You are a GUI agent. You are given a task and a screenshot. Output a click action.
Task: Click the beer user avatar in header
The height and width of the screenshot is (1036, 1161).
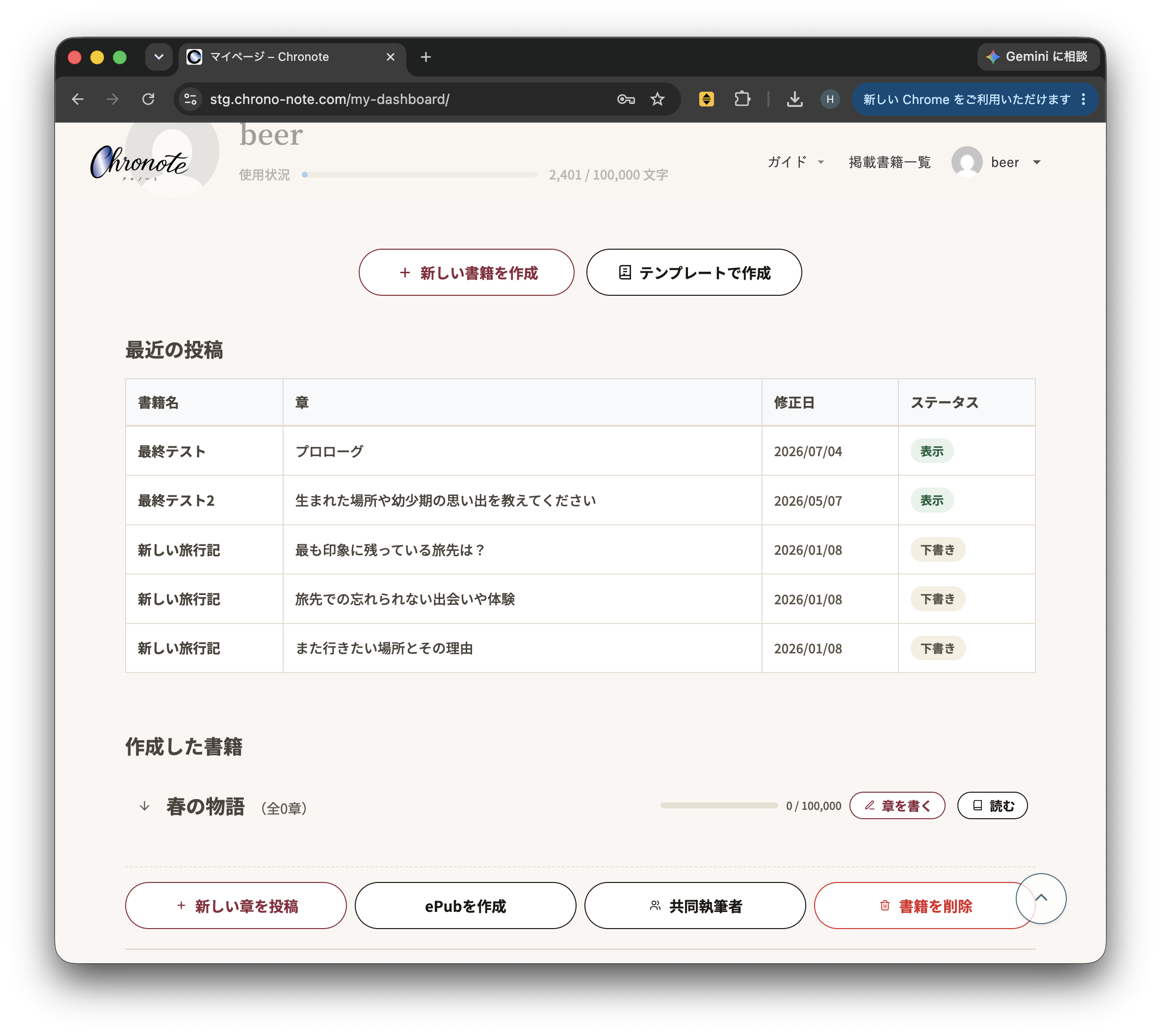click(x=967, y=162)
